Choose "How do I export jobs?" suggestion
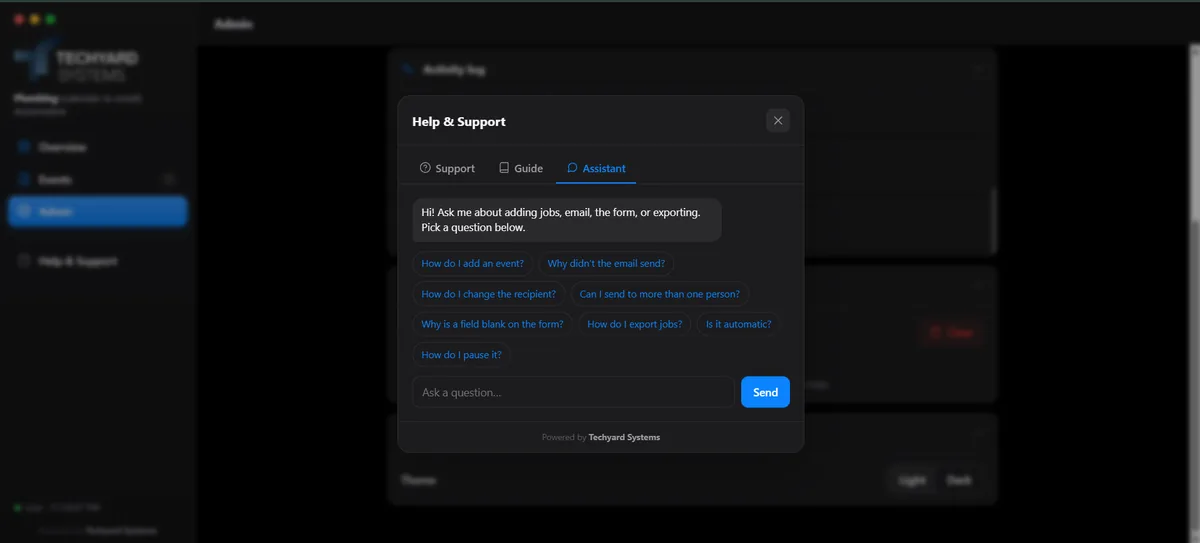1200x543 pixels. pos(635,324)
